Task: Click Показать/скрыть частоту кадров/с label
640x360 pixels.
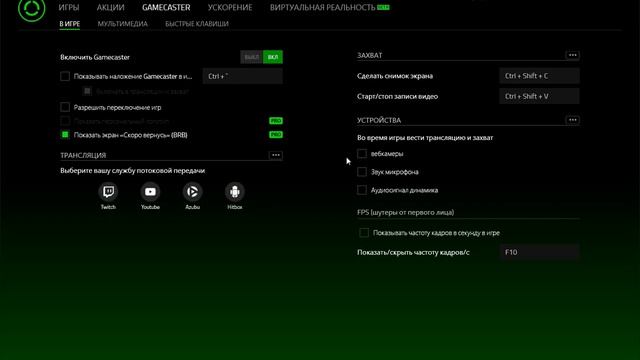Action: [413, 252]
